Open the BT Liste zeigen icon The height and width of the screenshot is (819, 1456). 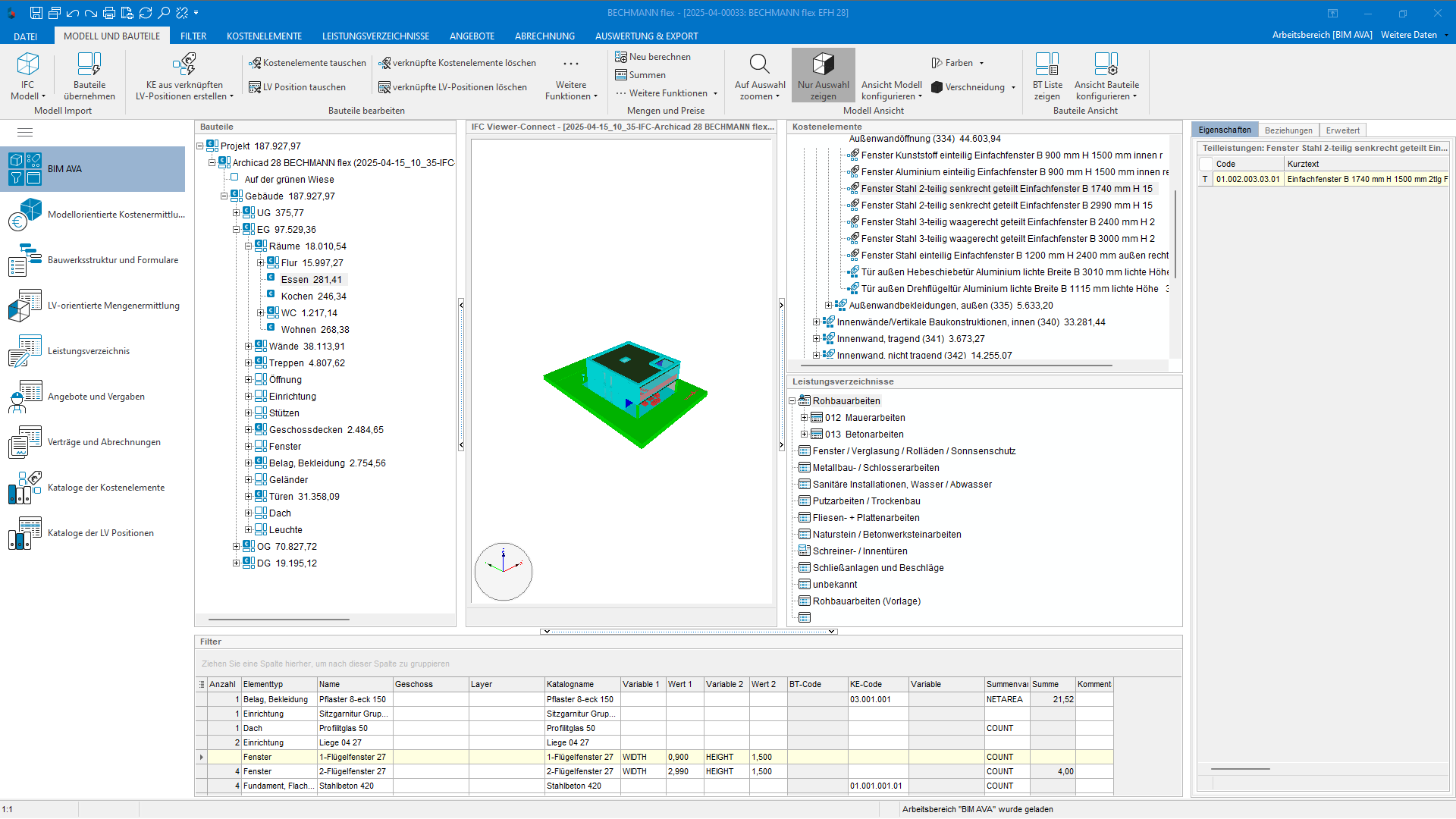pyautogui.click(x=1046, y=64)
